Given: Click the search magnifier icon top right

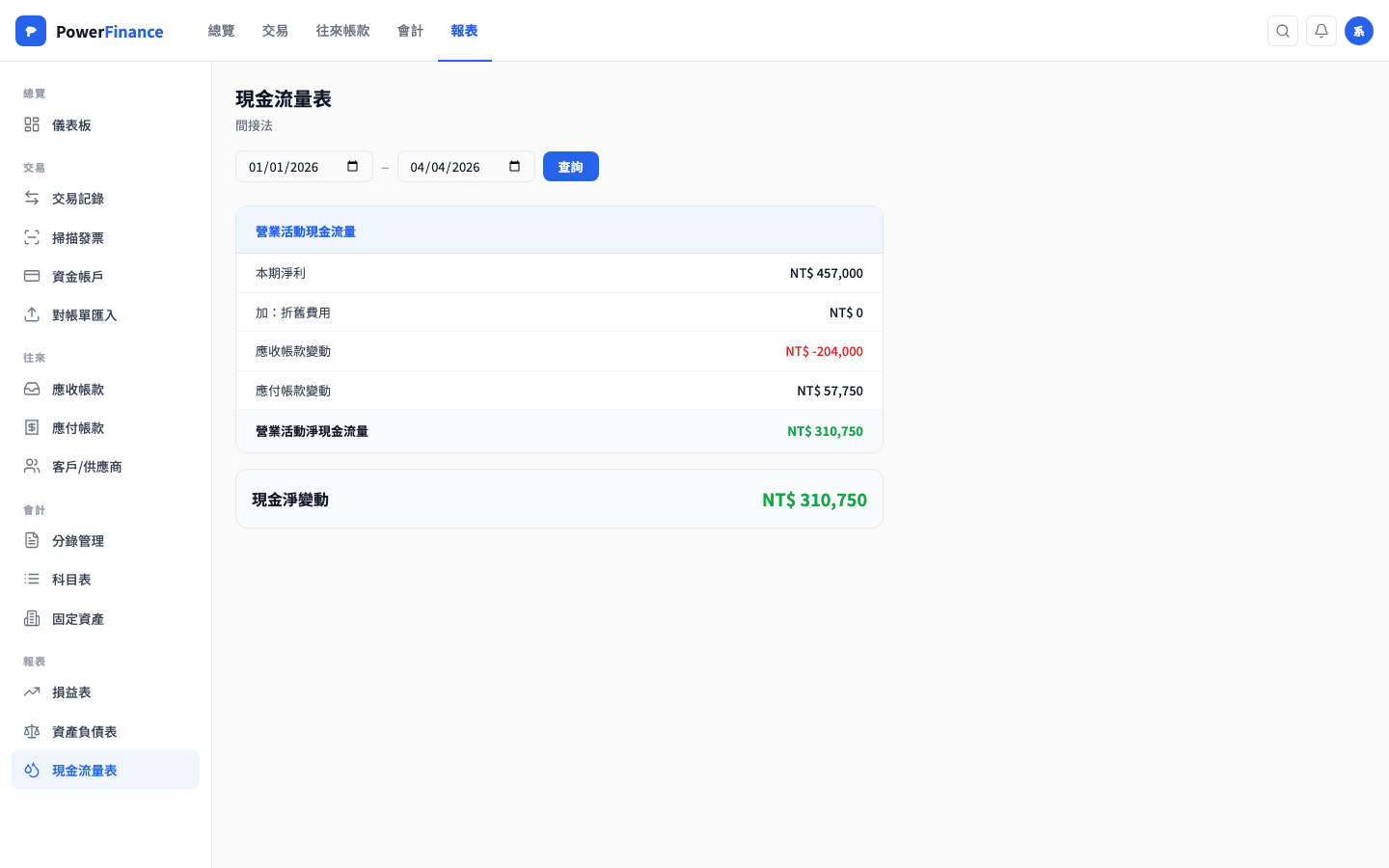Looking at the screenshot, I should pyautogui.click(x=1283, y=31).
